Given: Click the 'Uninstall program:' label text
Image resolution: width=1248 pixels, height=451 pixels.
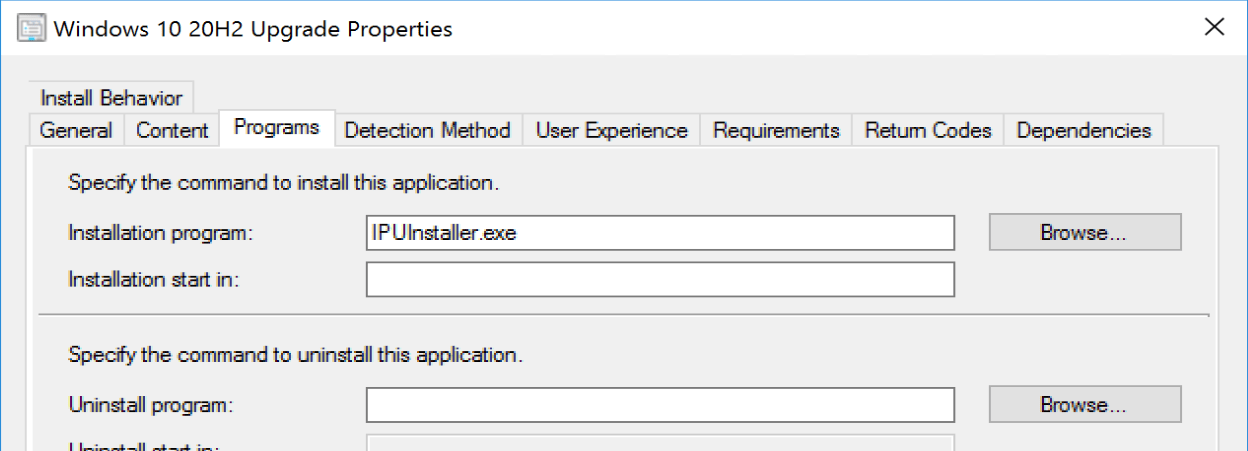Looking at the screenshot, I should click(150, 405).
